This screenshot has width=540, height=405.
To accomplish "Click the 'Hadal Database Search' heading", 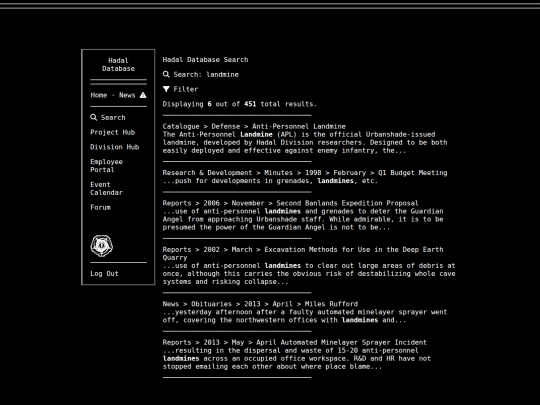I will click(205, 60).
